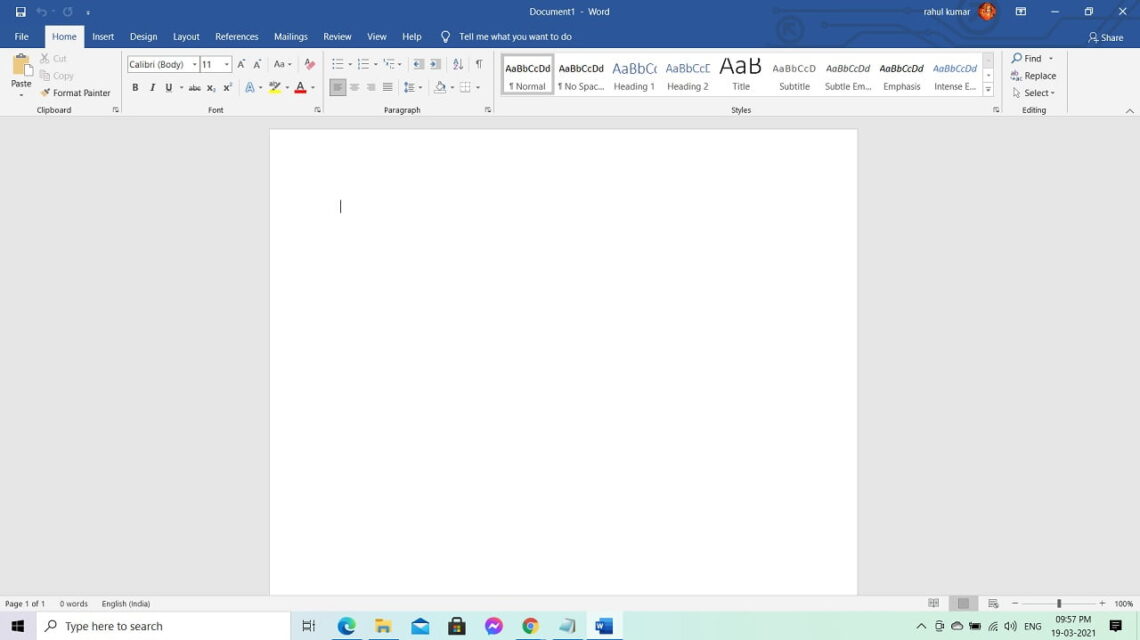Open the font size dropdown

coord(227,64)
